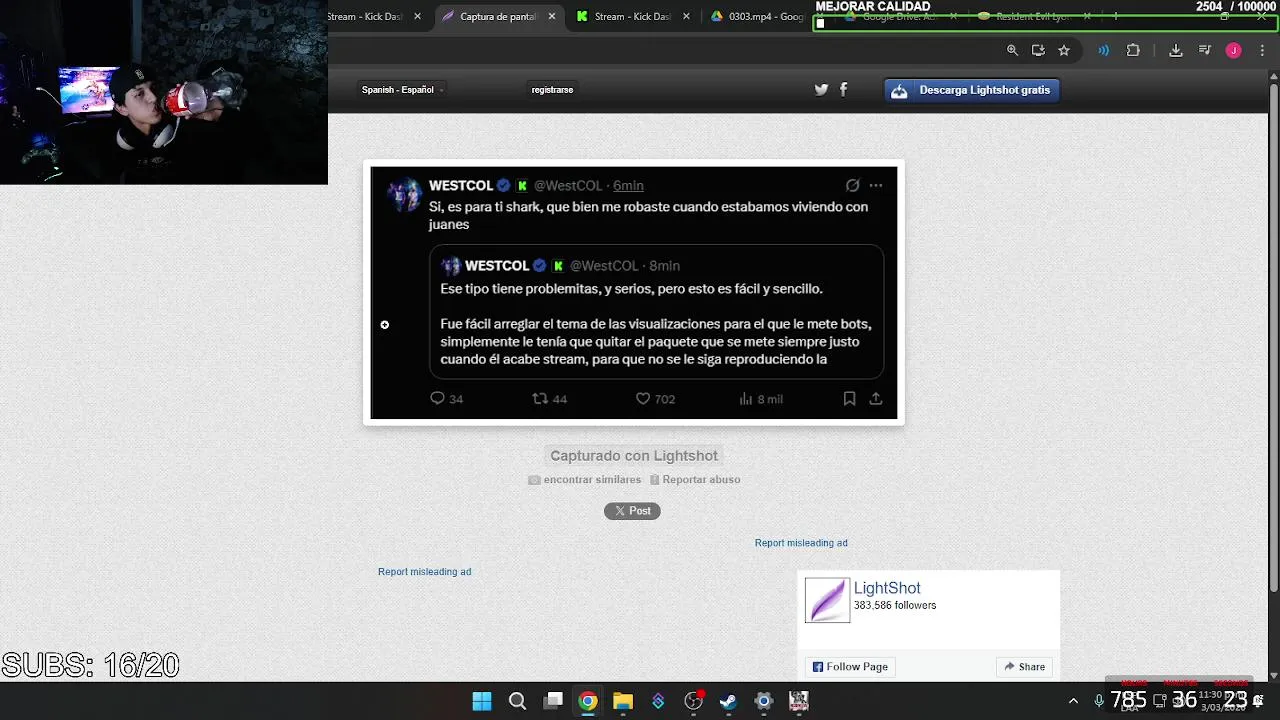Bookmark this page with the star icon

[1064, 51]
